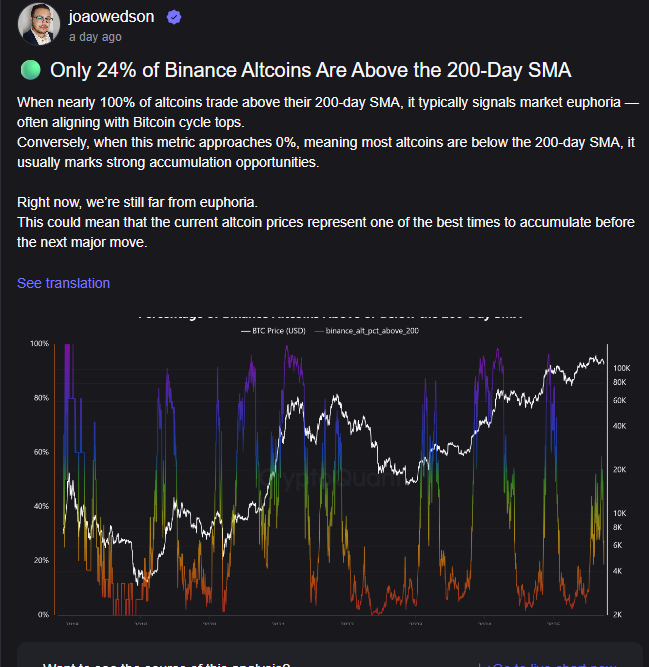
Task: Click the CryptoQuant watermark in the chart center
Action: (330, 478)
